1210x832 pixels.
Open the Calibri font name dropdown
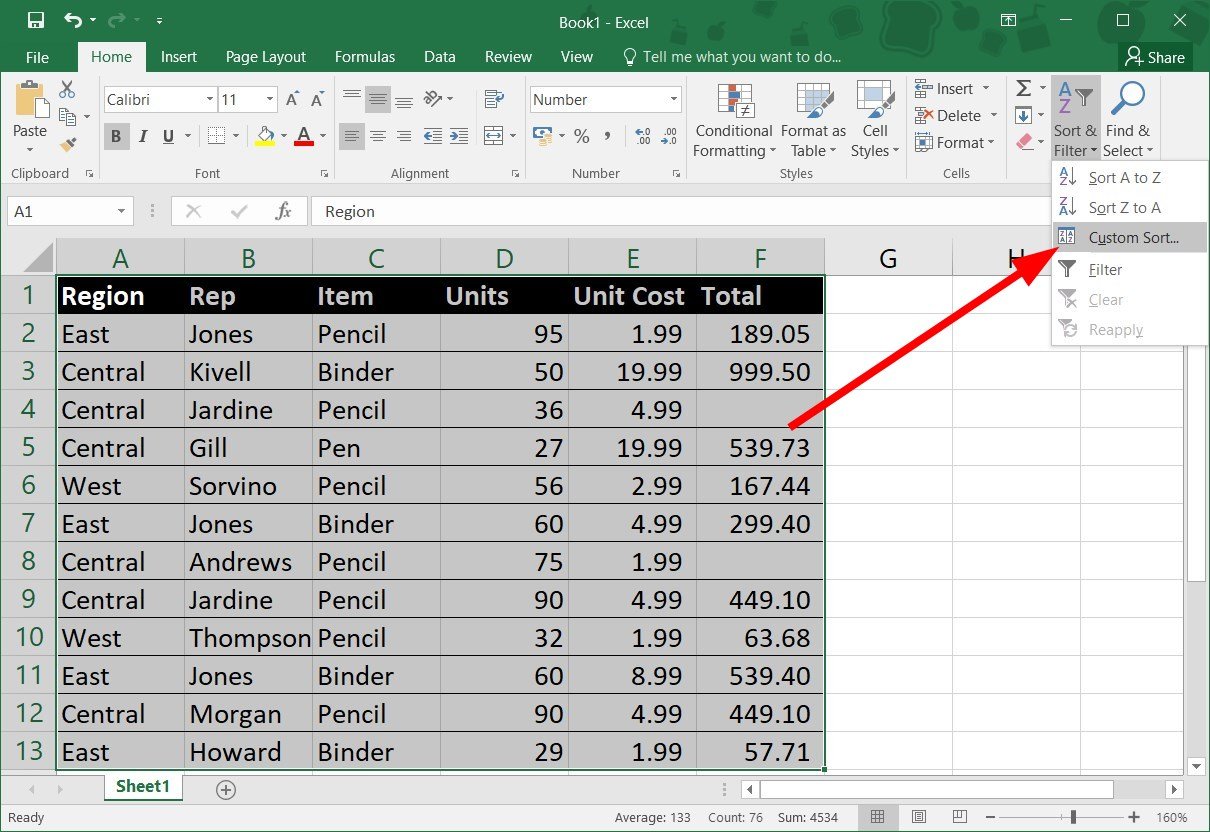pyautogui.click(x=210, y=99)
